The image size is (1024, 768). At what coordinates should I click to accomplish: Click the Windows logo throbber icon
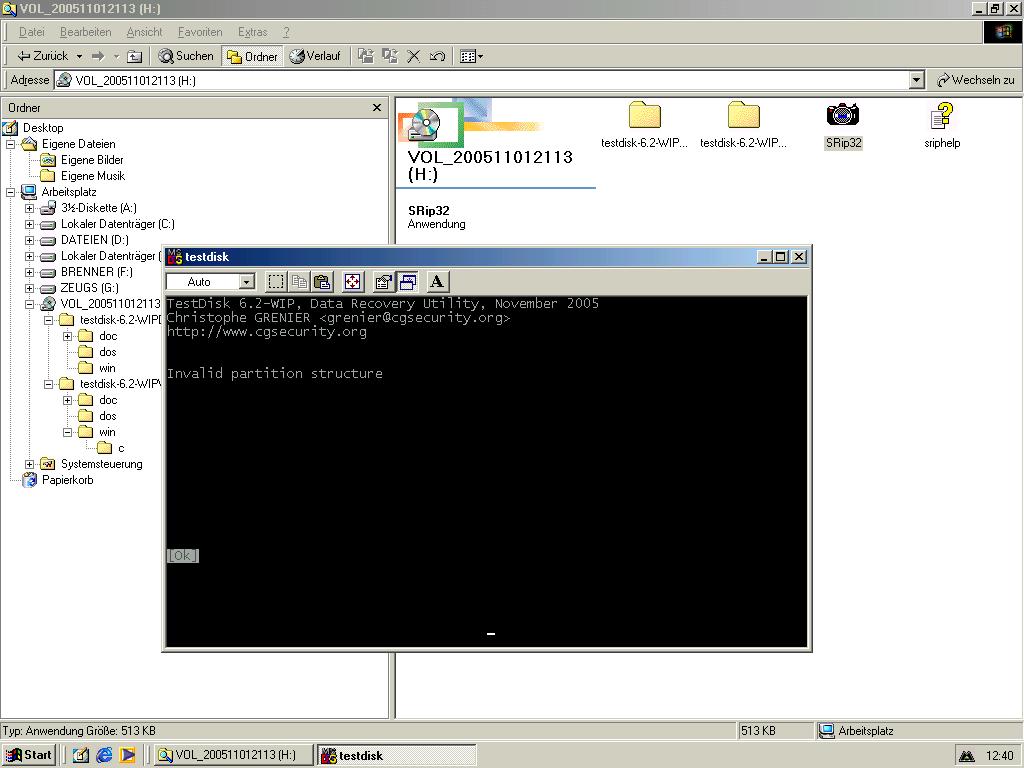click(1002, 32)
